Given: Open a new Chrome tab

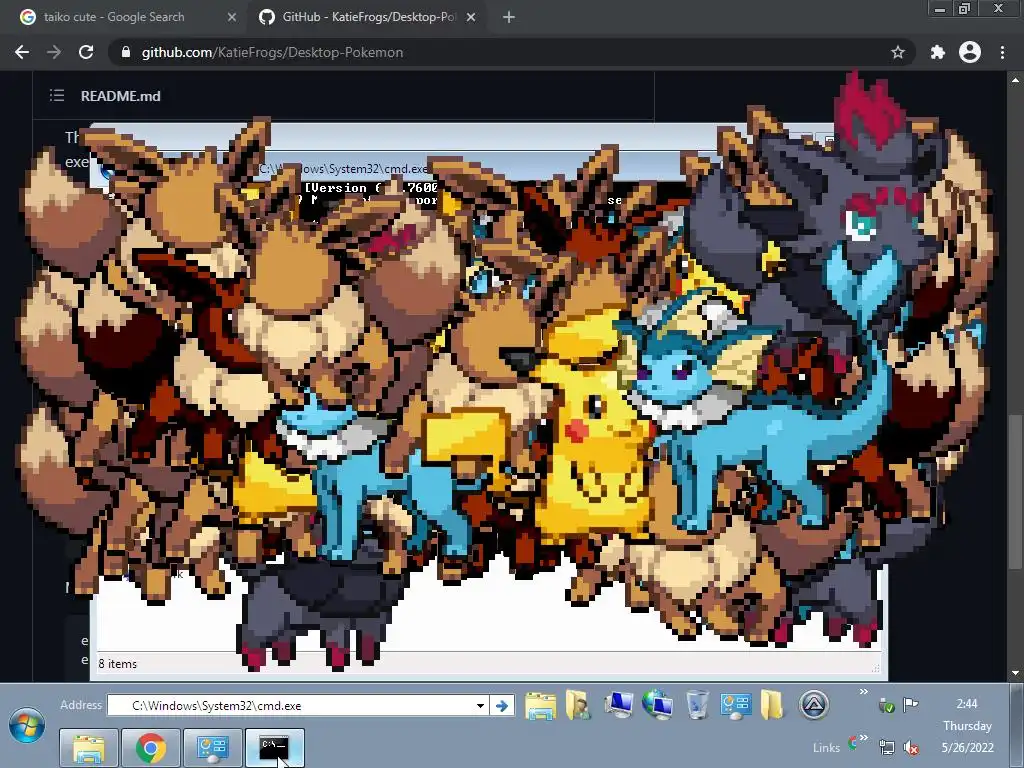Looking at the screenshot, I should (509, 18).
